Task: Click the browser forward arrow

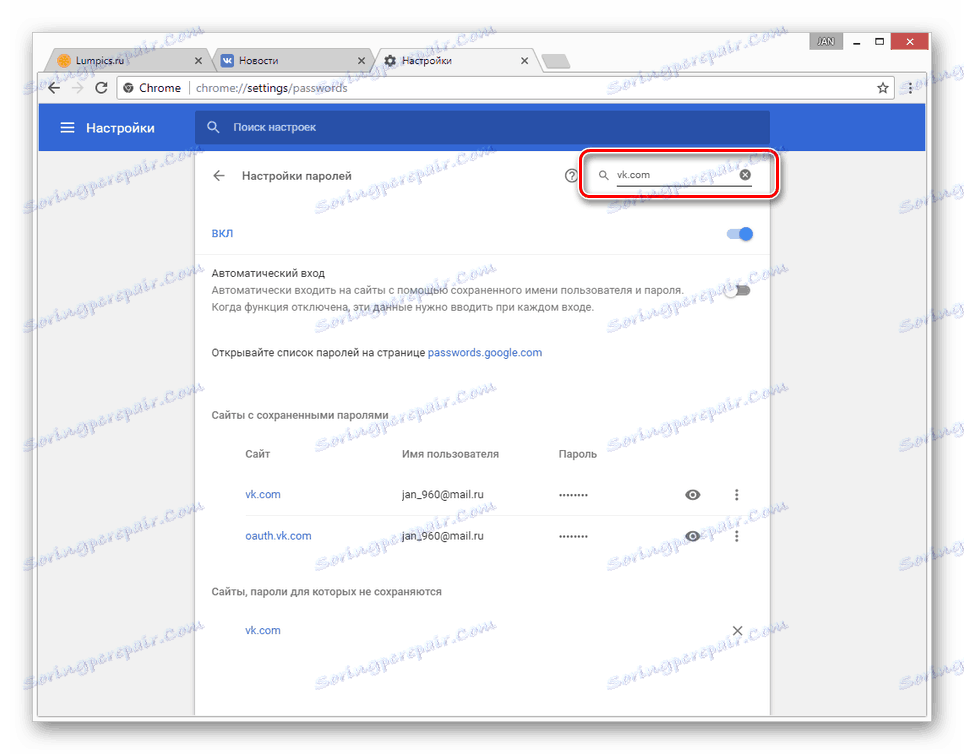Action: pos(77,88)
